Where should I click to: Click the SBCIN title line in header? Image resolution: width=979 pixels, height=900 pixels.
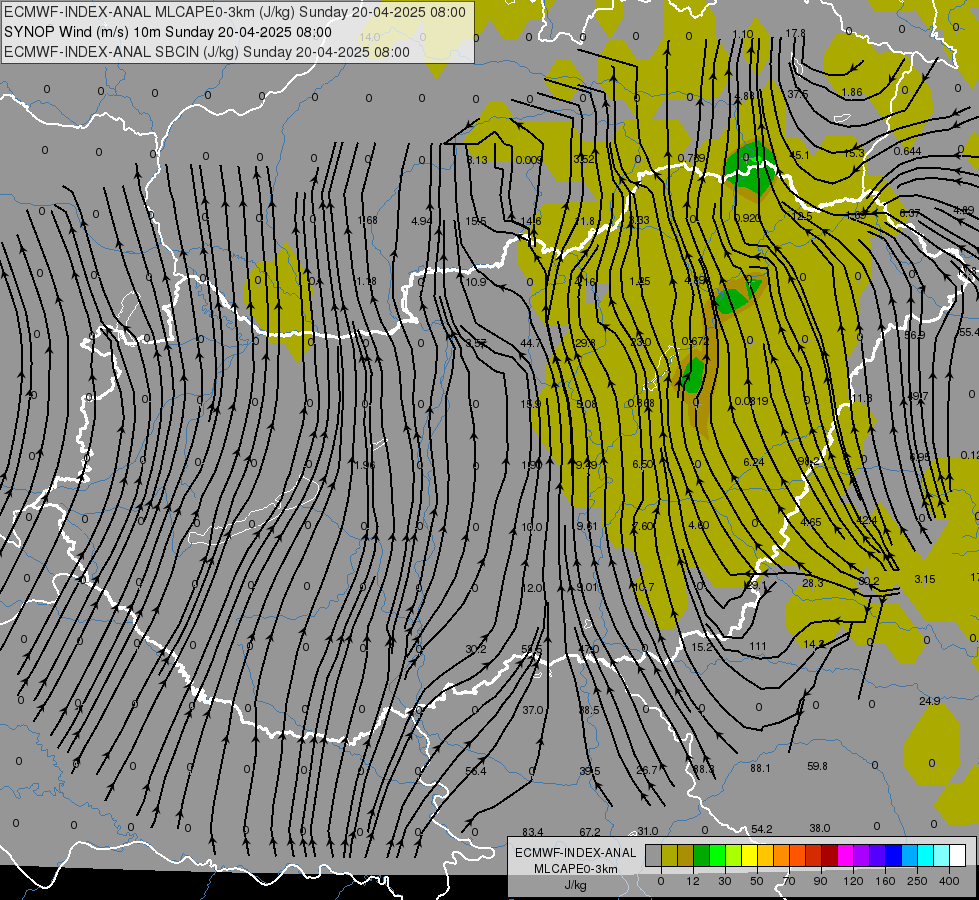pyautogui.click(x=207, y=52)
